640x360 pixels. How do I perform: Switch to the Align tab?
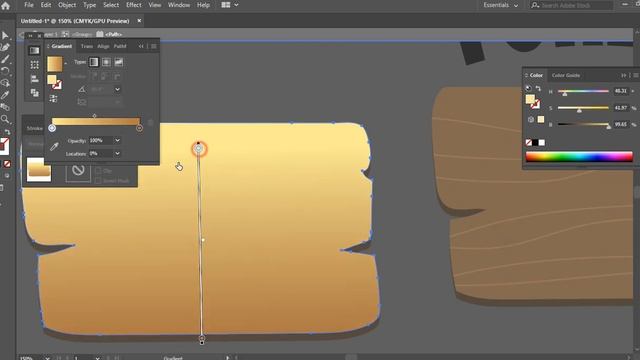(103, 46)
